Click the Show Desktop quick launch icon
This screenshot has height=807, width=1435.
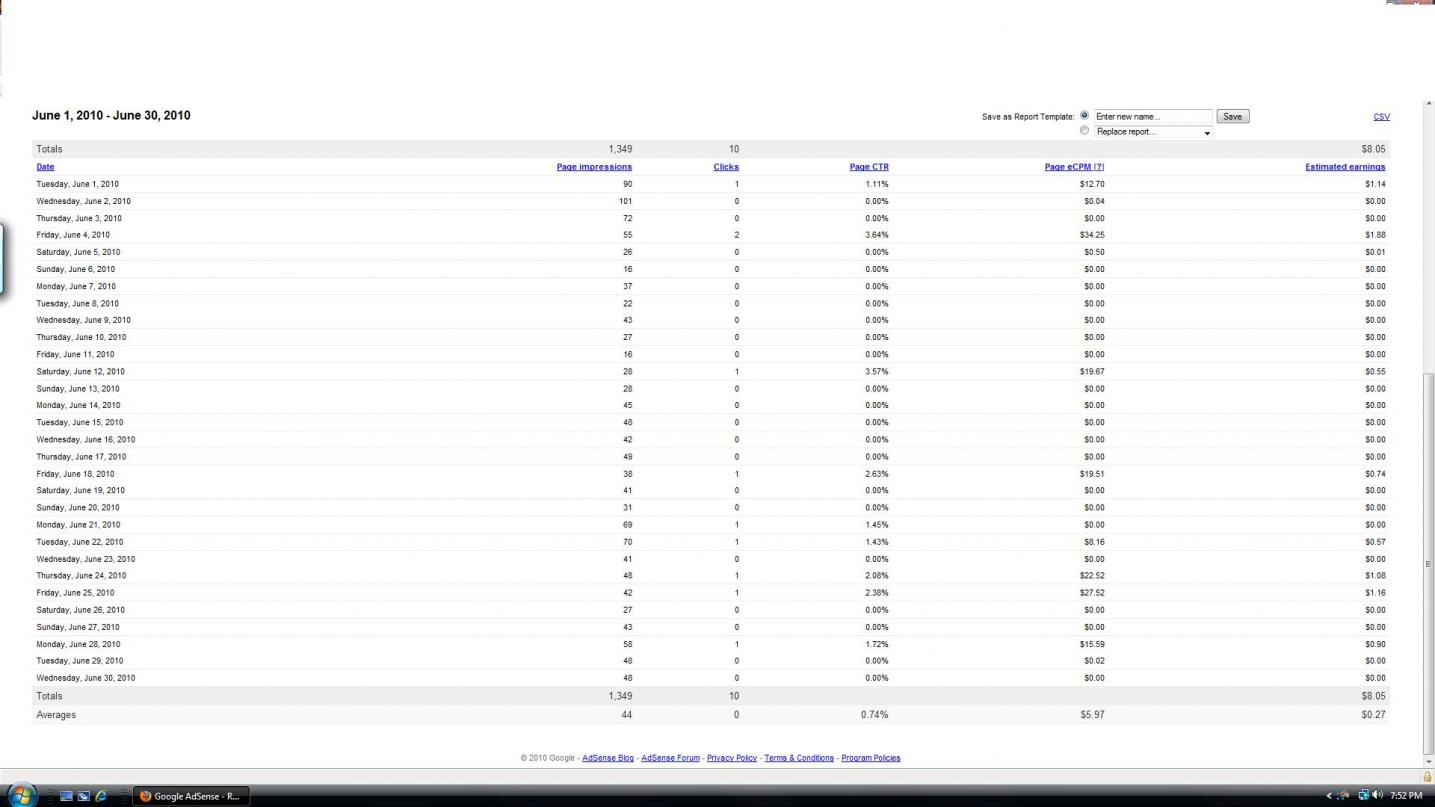click(67, 796)
